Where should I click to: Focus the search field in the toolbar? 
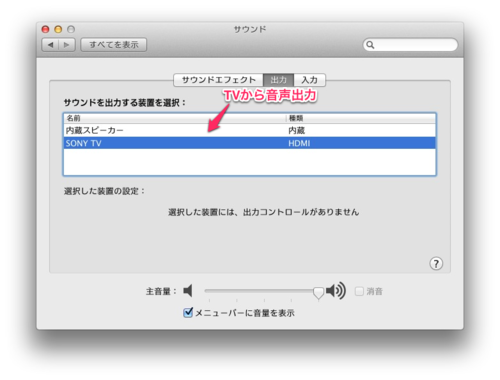click(410, 45)
